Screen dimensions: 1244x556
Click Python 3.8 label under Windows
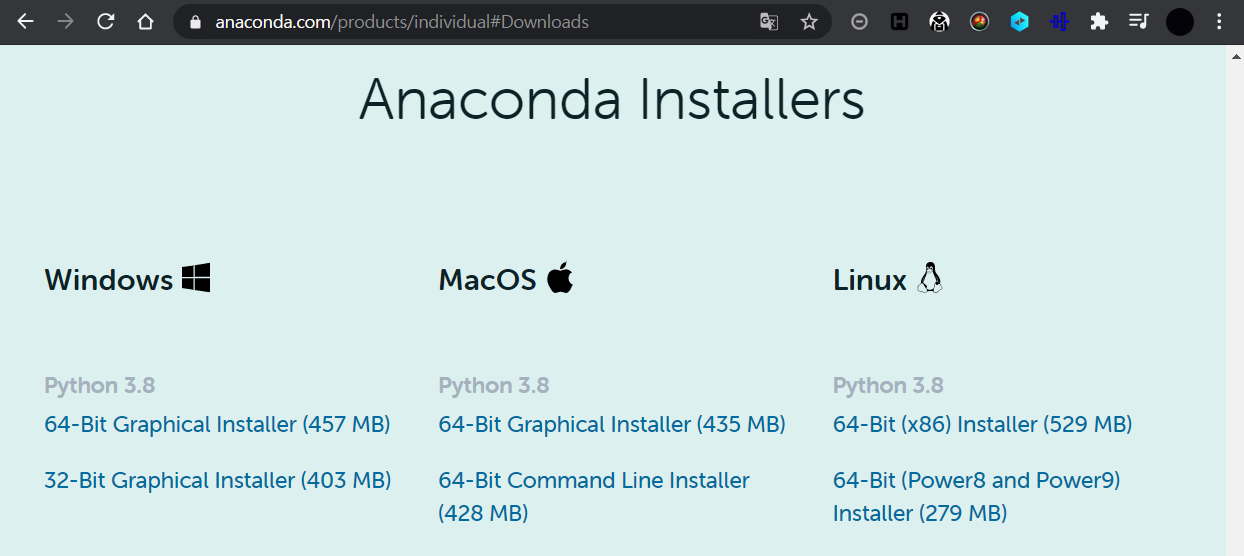[100, 385]
